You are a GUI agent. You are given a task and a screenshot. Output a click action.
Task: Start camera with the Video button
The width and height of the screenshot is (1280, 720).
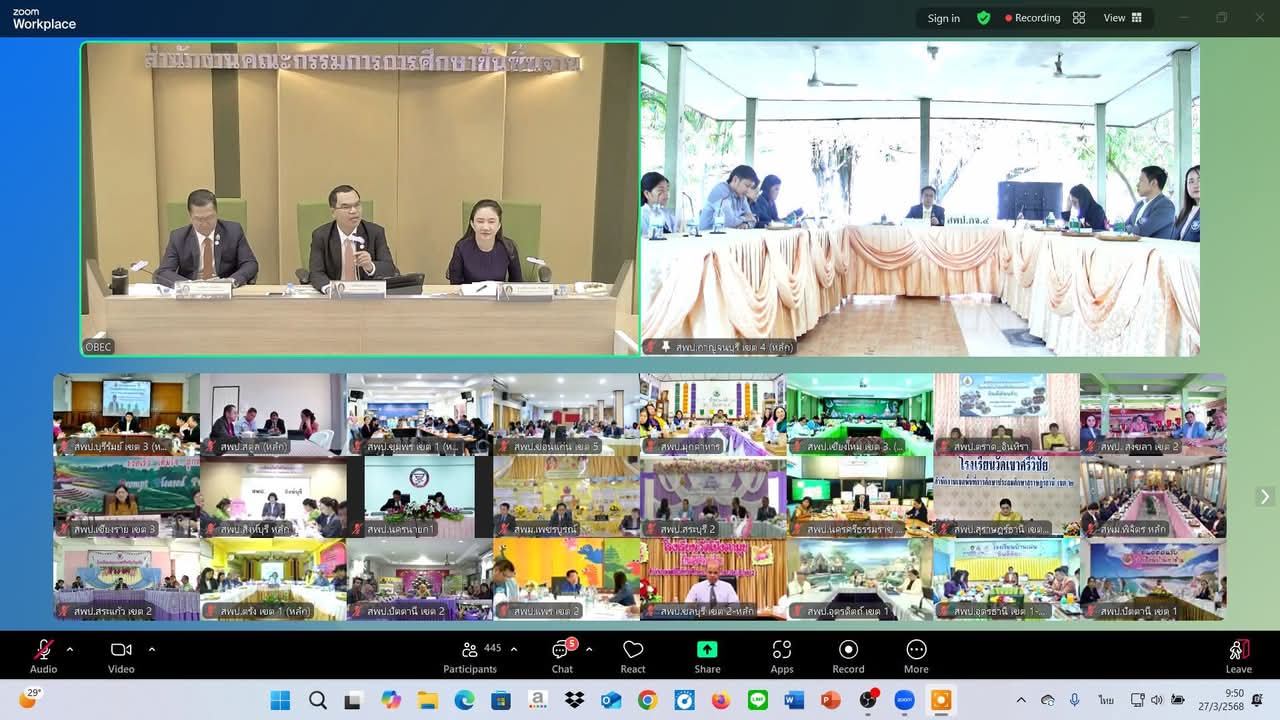121,656
